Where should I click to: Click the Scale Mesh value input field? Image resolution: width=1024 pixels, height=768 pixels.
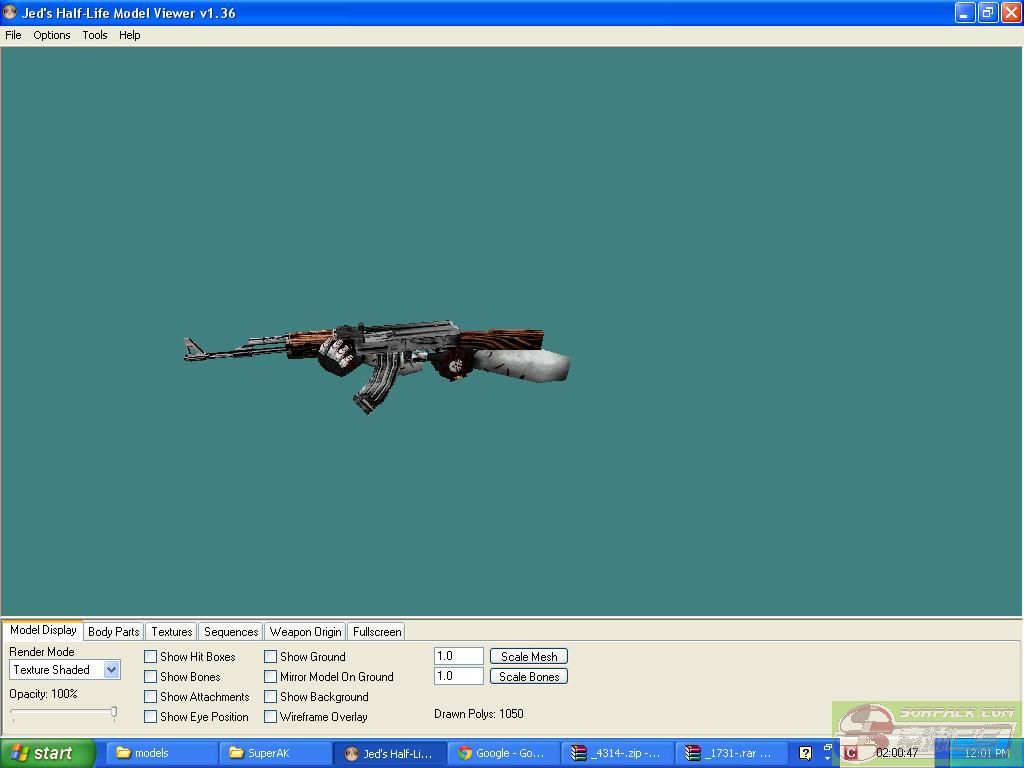point(458,656)
